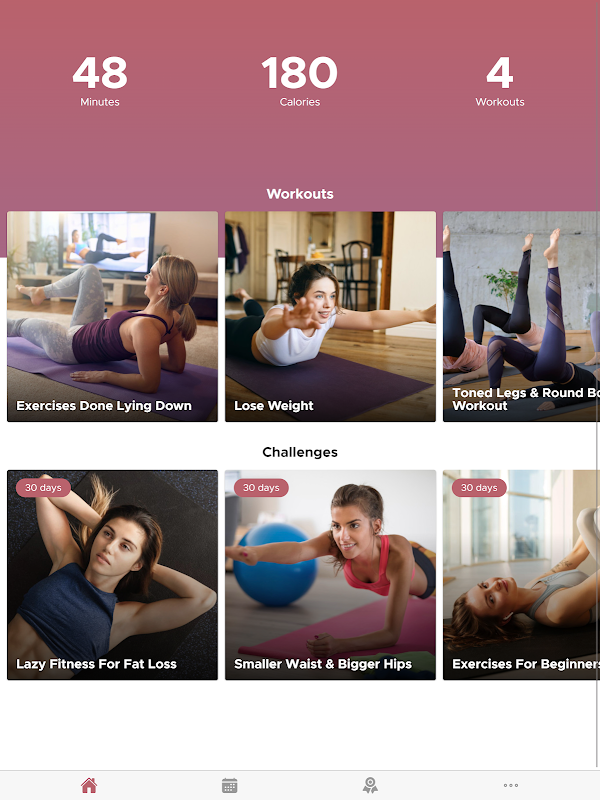This screenshot has height=800, width=600.
Task: Open the Home tab icon
Action: pos(89,785)
